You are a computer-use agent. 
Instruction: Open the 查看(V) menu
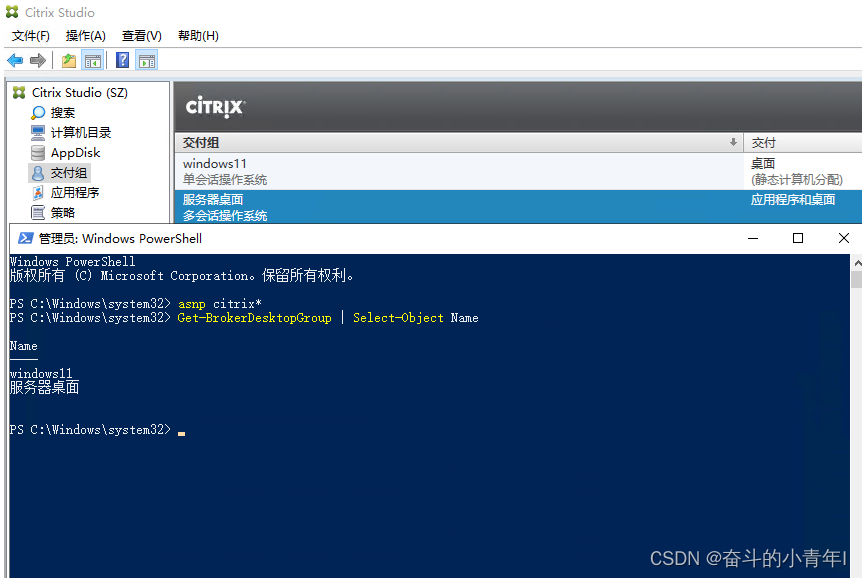[x=141, y=36]
